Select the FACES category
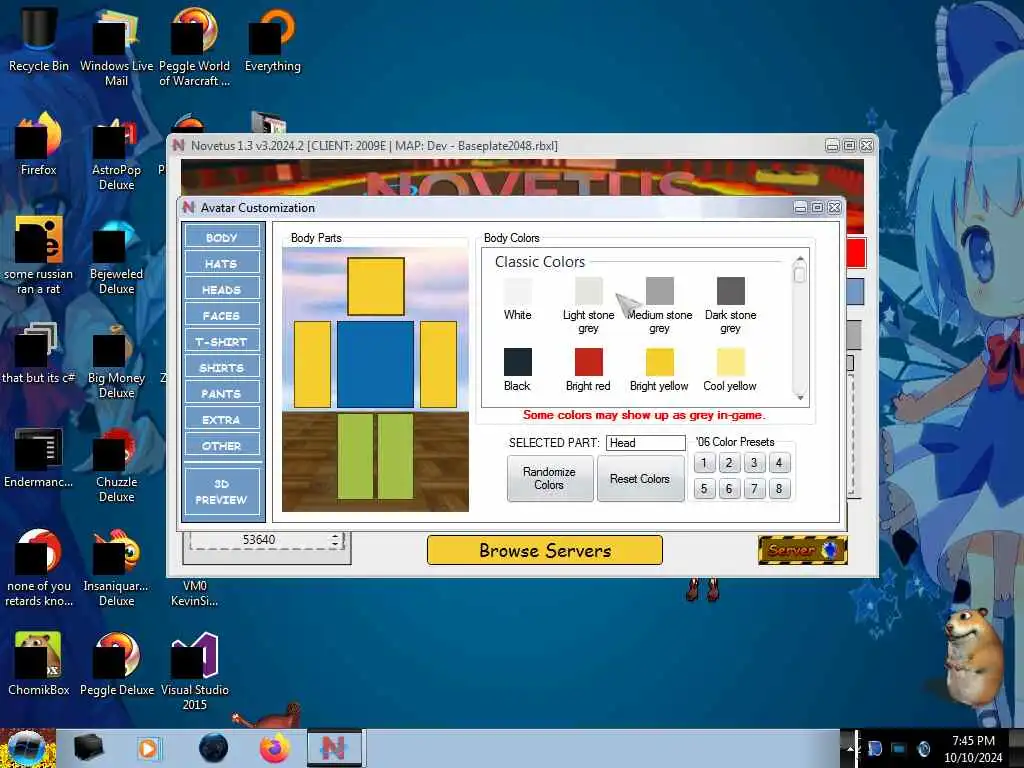 pyautogui.click(x=222, y=315)
